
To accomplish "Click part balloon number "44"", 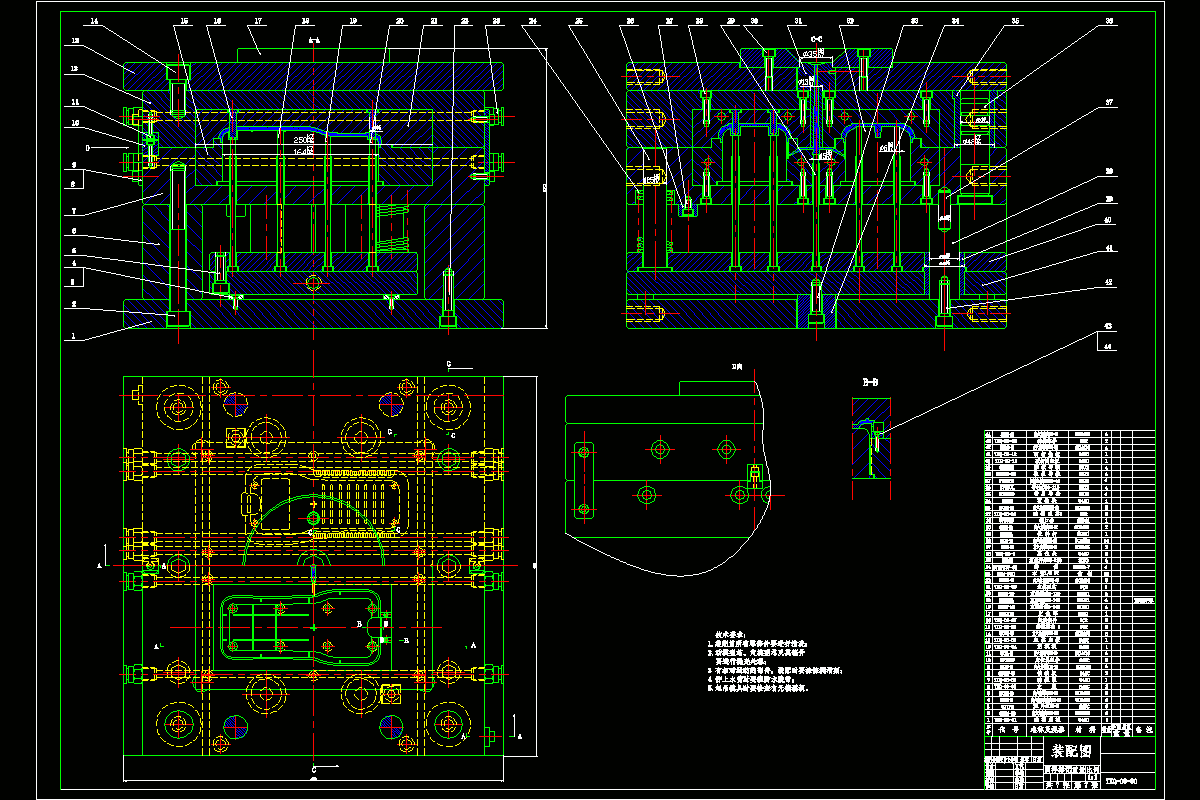I will point(1108,345).
